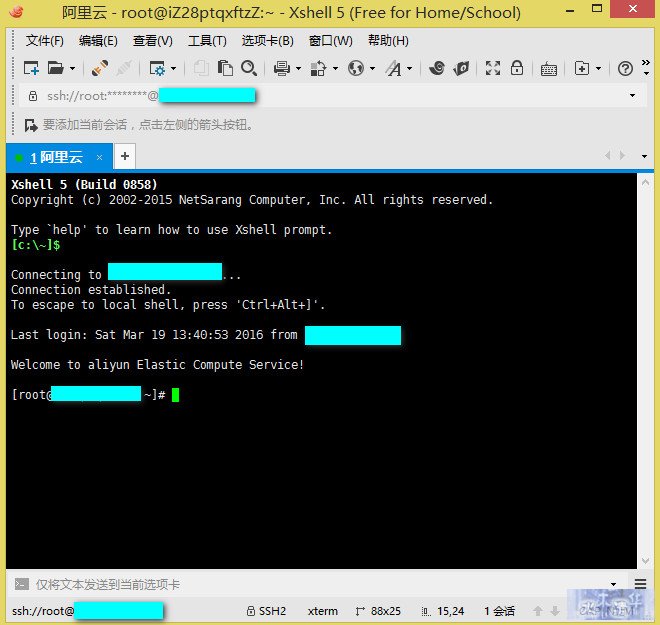Open the 查看(V) menu
The height and width of the screenshot is (625, 660).
tap(153, 41)
